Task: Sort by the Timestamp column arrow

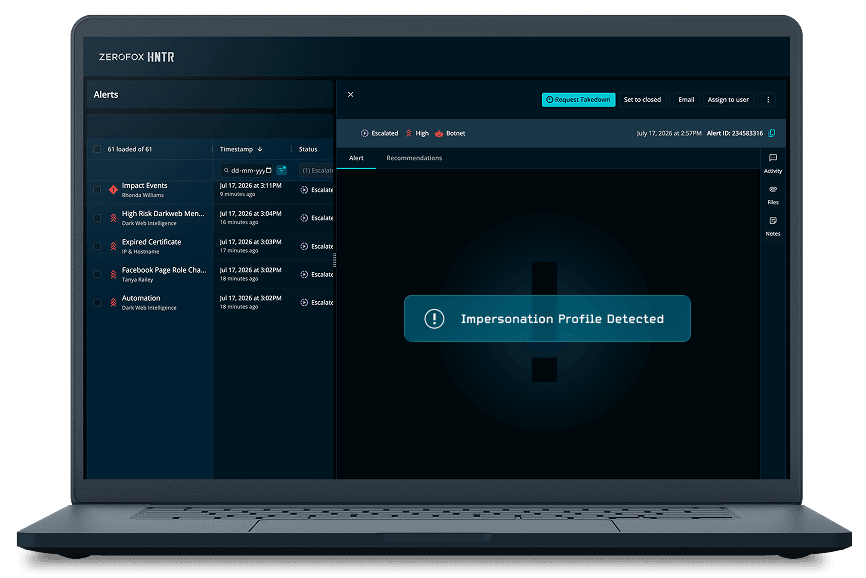Action: (260, 149)
